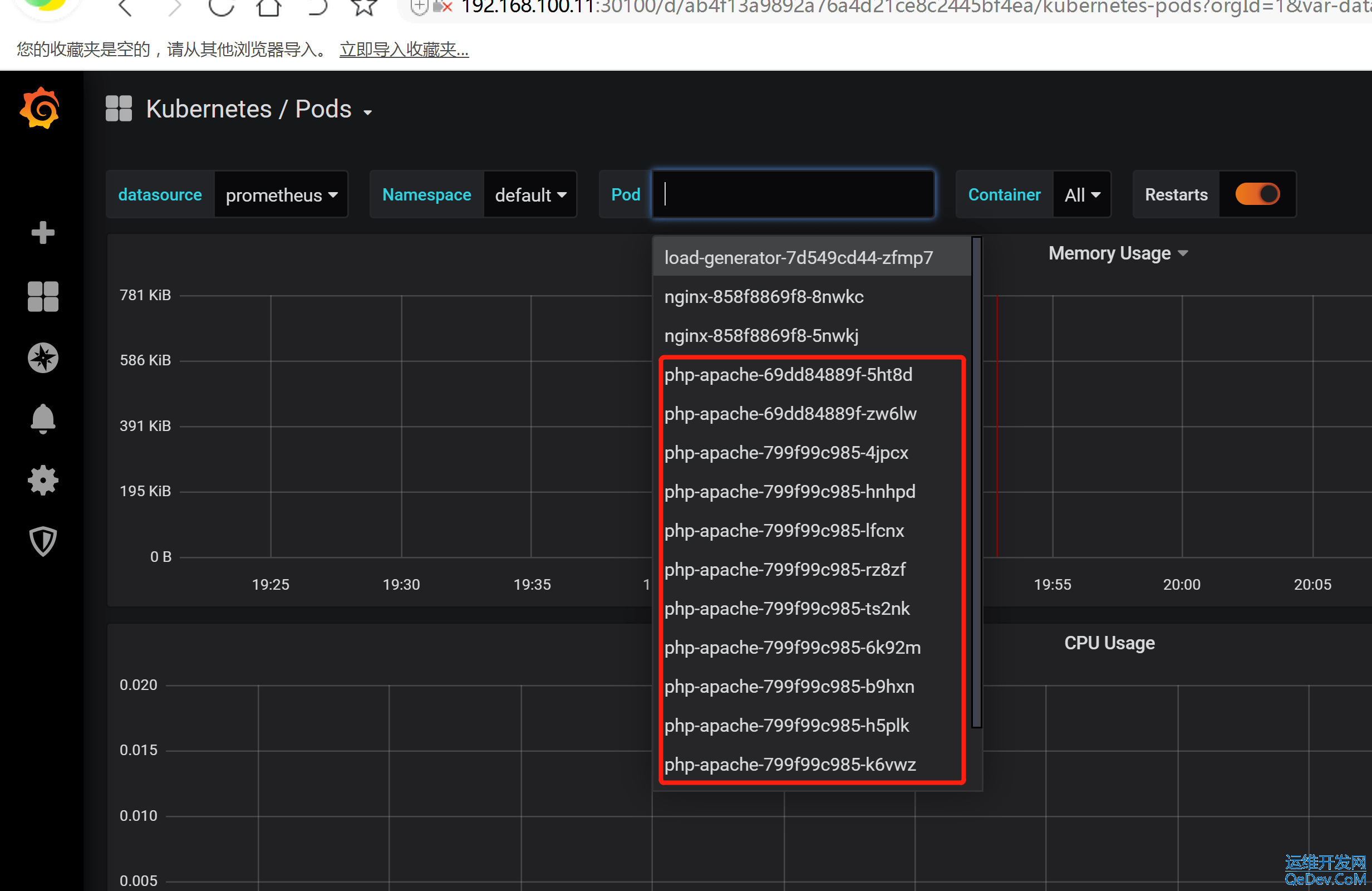Select load-generator-7d549cd44-zfmp7 pod
This screenshot has width=1372, height=891.
tap(812, 257)
